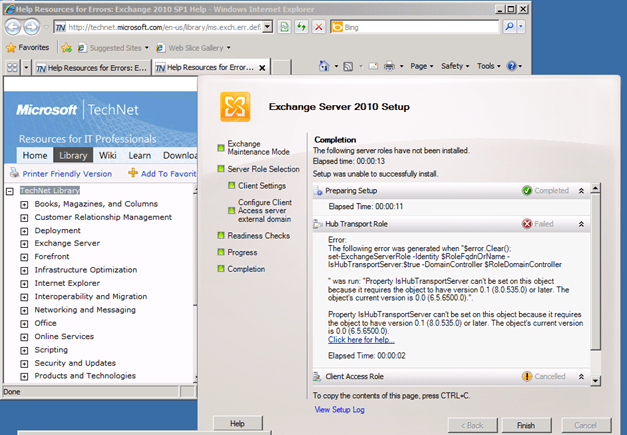Collapse the Hub Transport Role section
This screenshot has width=627, height=435.
click(x=583, y=224)
